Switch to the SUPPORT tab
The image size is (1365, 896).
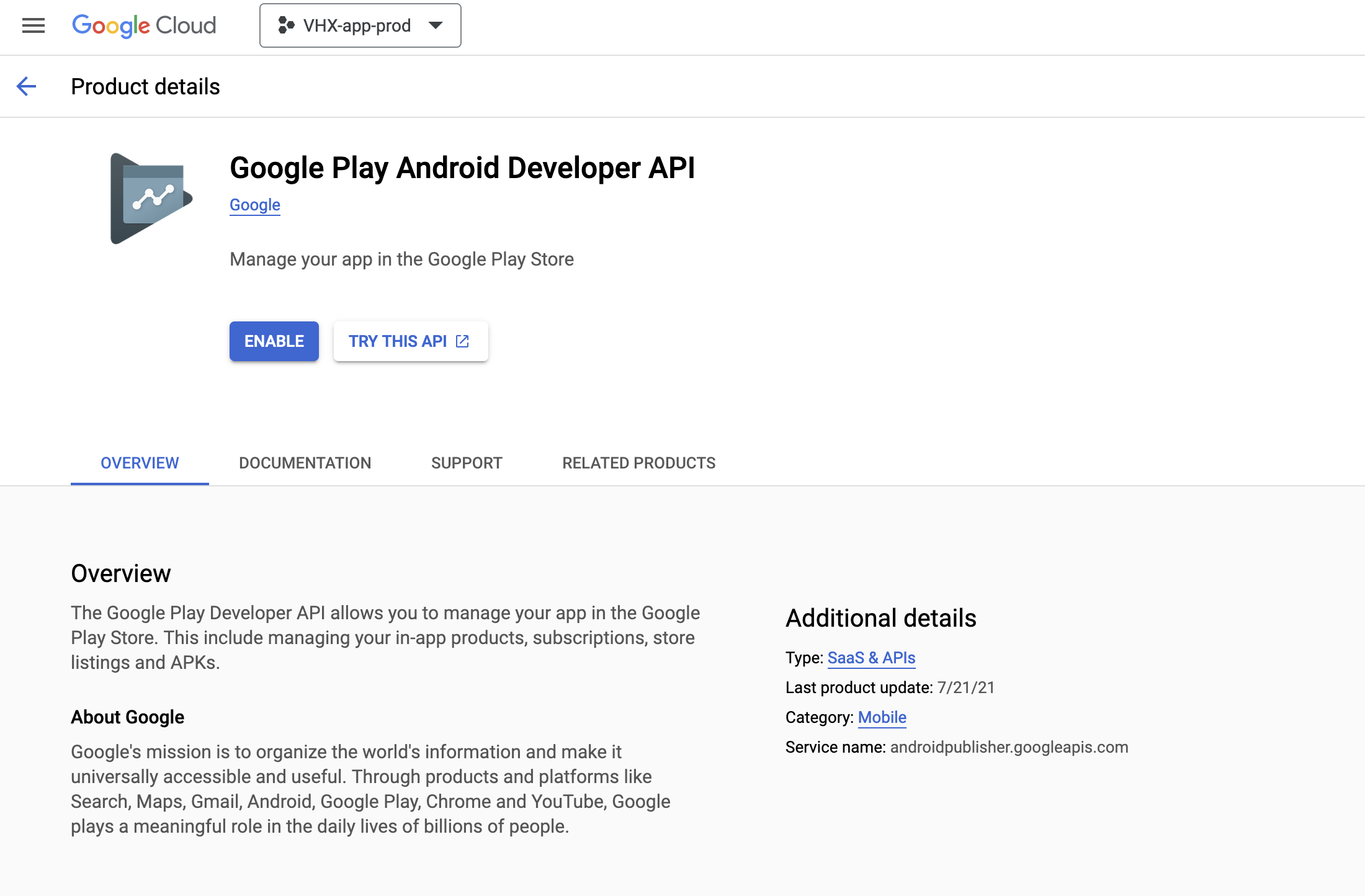467,463
